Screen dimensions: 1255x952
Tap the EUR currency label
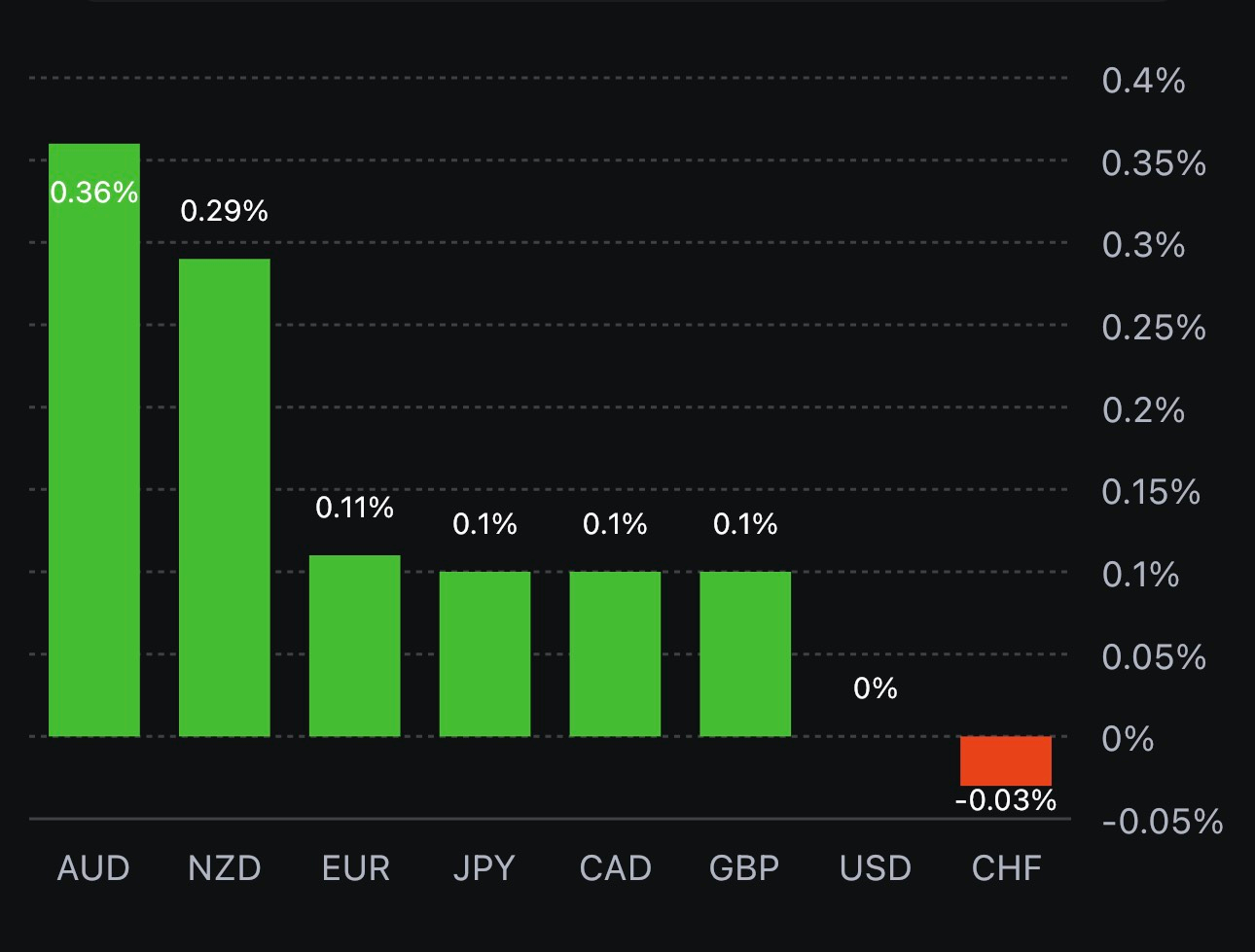click(x=355, y=868)
